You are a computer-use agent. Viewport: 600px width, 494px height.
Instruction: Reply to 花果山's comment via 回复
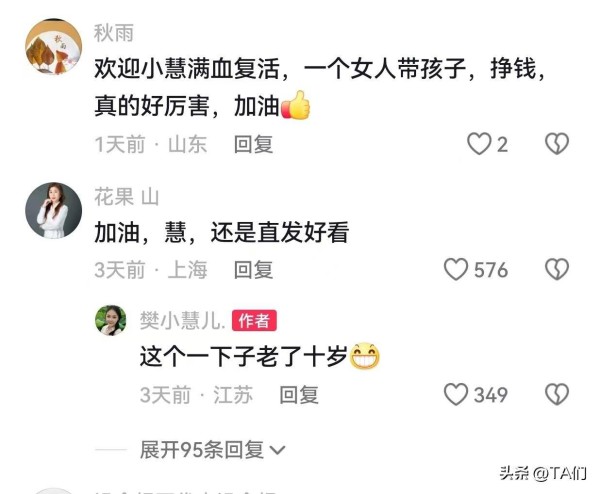click(x=253, y=270)
